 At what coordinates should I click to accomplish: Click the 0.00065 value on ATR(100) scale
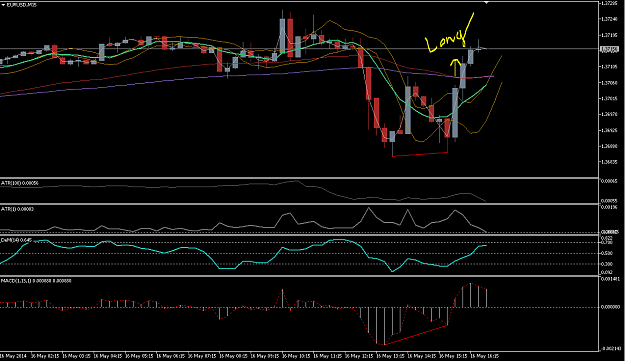(609, 181)
